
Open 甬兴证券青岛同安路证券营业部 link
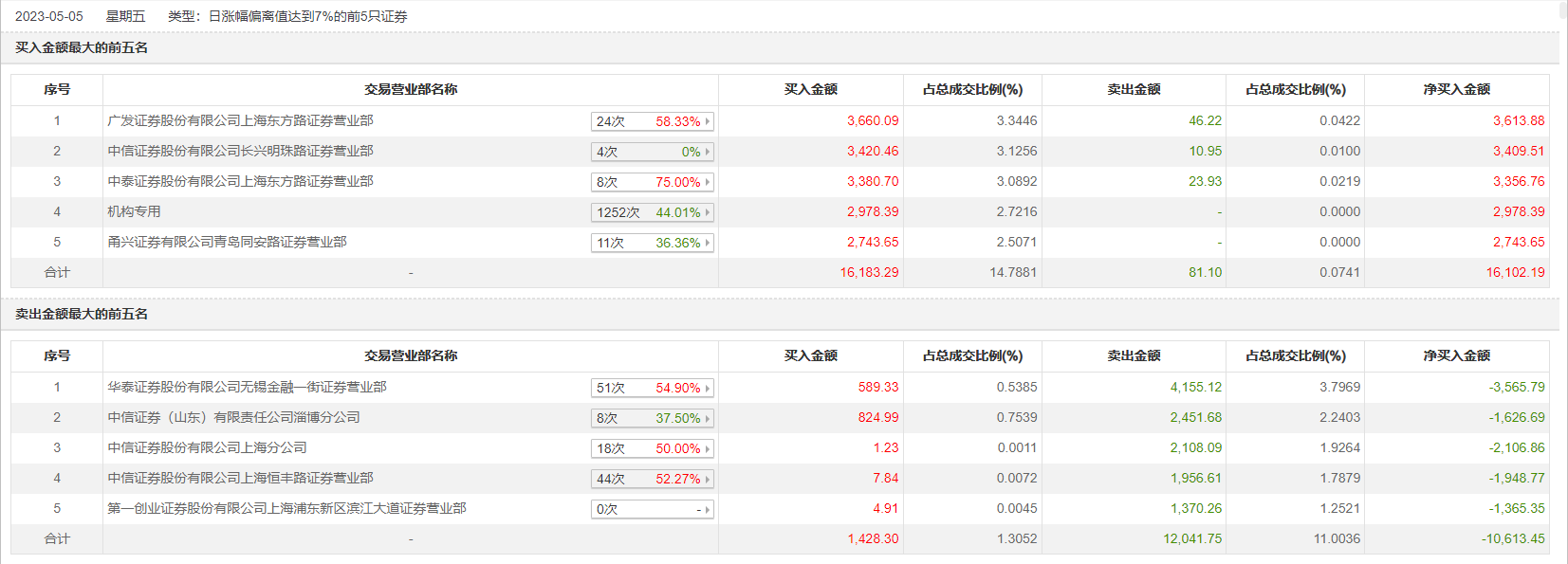[x=227, y=242]
